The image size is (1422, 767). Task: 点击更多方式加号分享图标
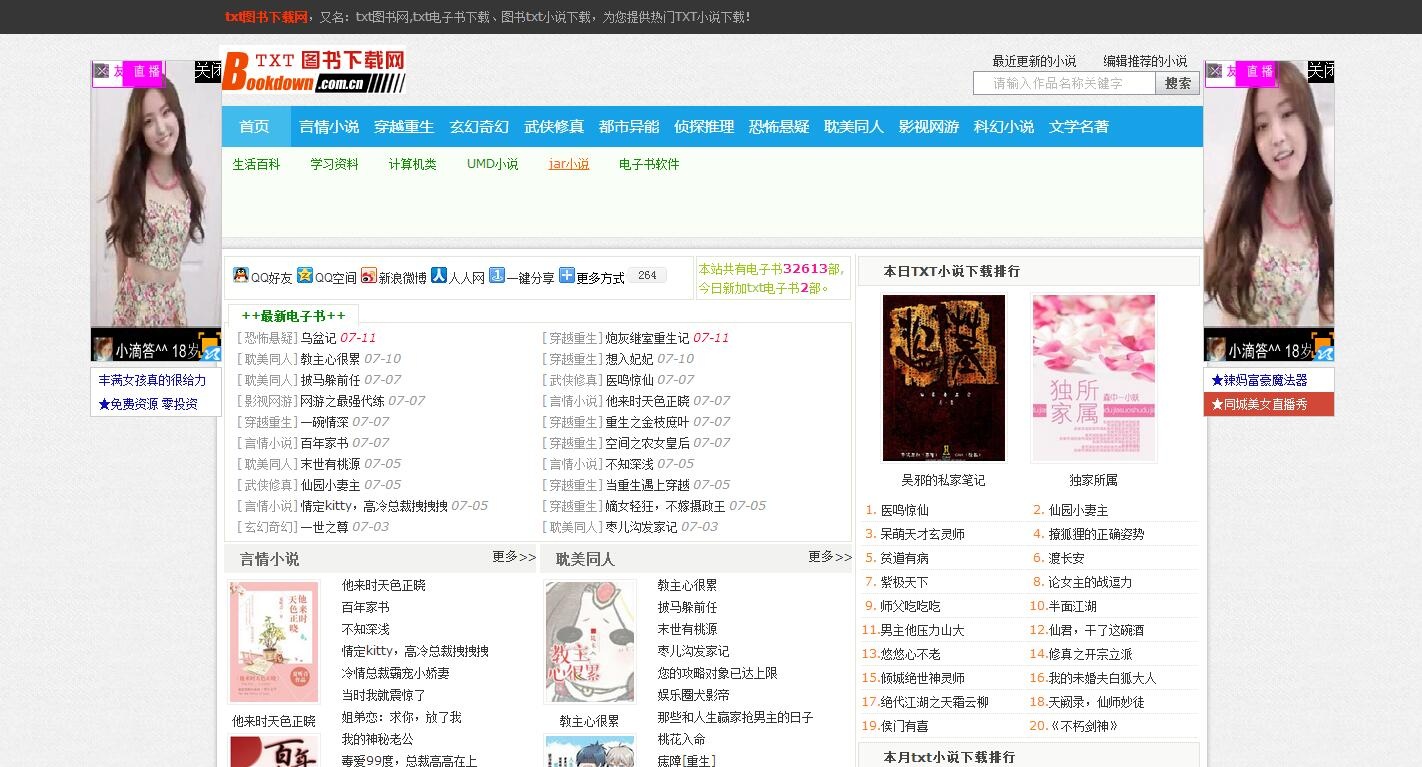(x=565, y=276)
